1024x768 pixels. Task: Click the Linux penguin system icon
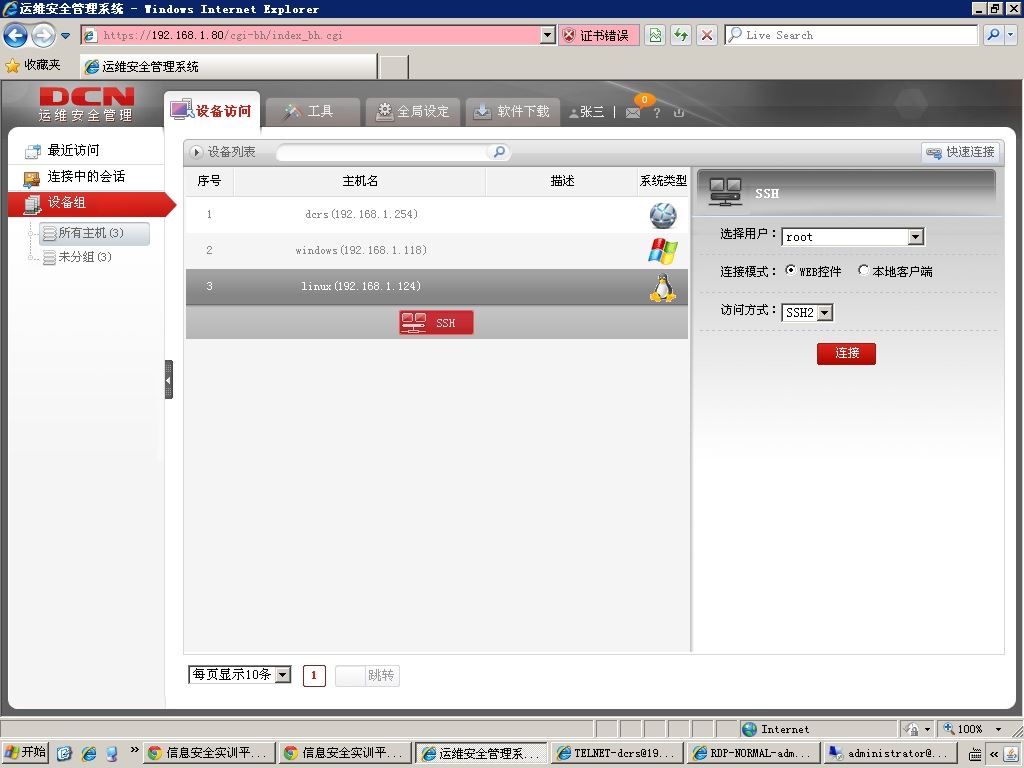coord(663,287)
